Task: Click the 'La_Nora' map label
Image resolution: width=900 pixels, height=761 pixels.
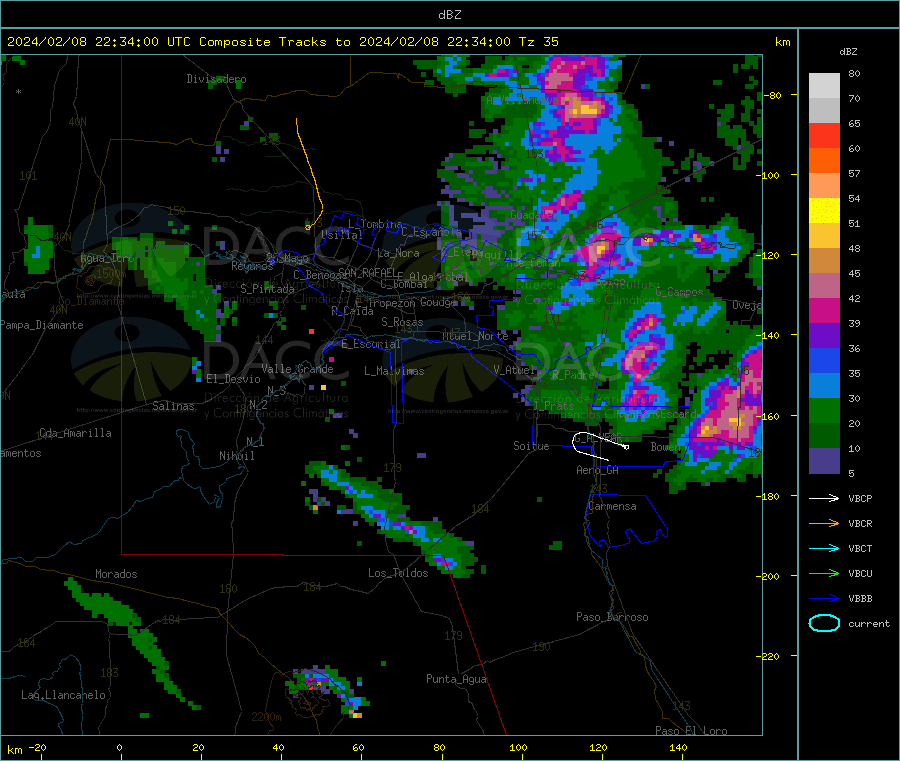Action: tap(398, 253)
